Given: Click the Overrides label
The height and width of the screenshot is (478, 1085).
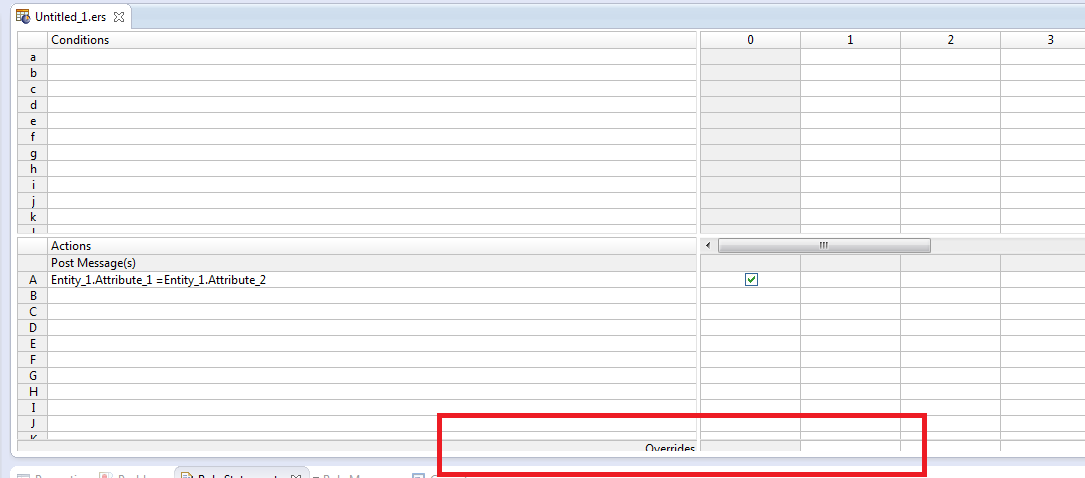Looking at the screenshot, I should [x=670, y=448].
